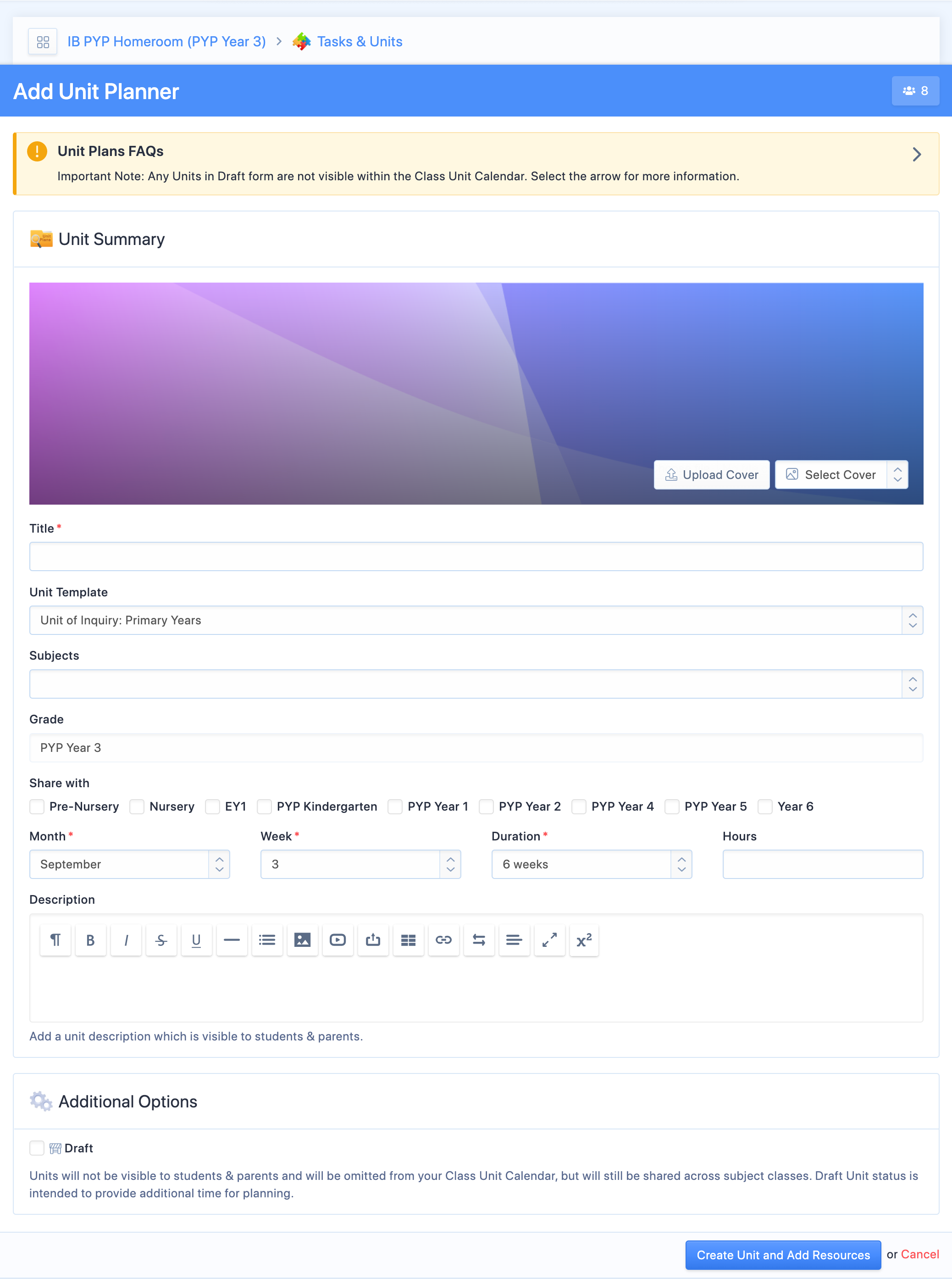Viewport: 952px width, 1279px height.
Task: Open the Week dropdown showing 3
Action: click(361, 864)
